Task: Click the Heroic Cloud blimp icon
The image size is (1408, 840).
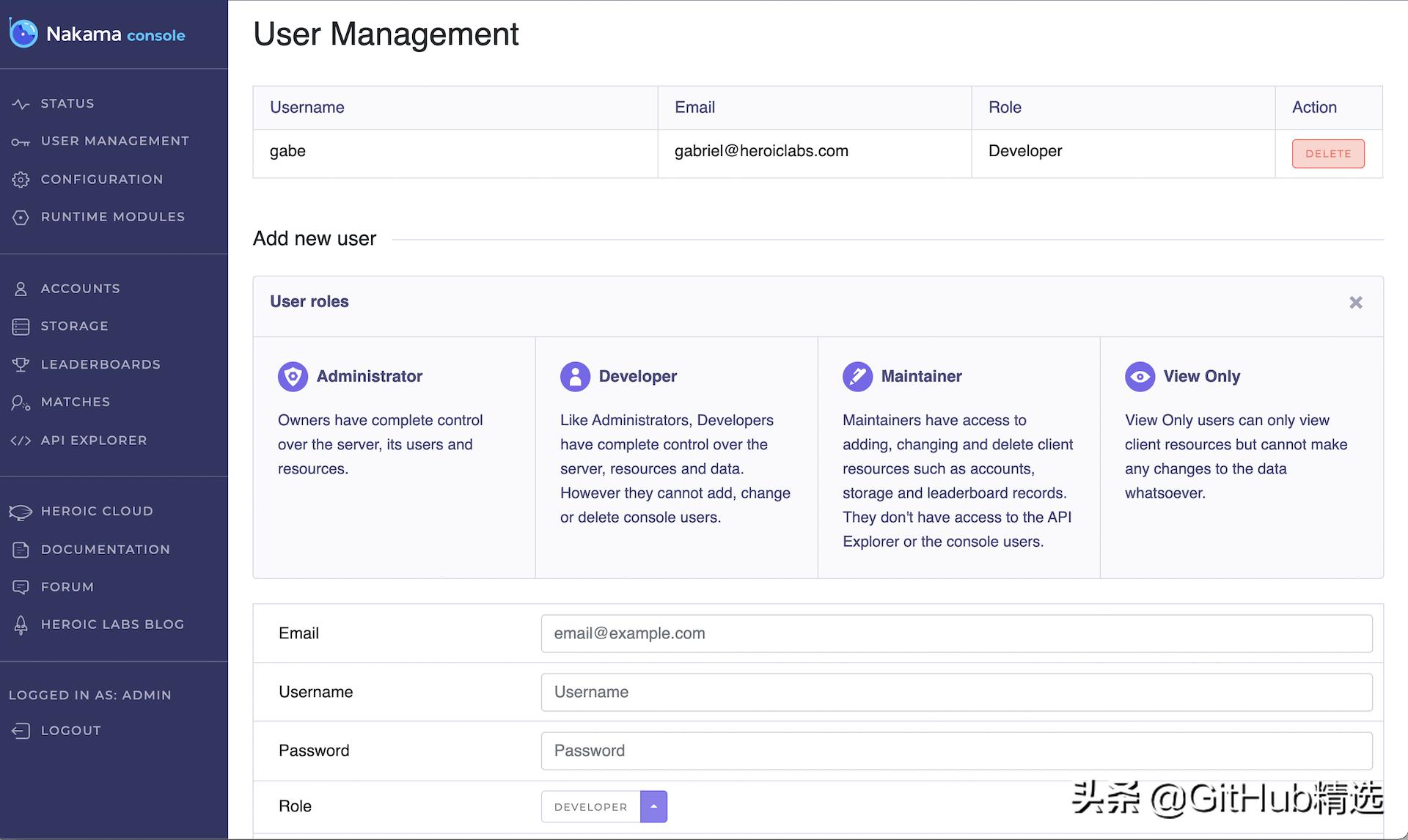Action: pyautogui.click(x=21, y=512)
